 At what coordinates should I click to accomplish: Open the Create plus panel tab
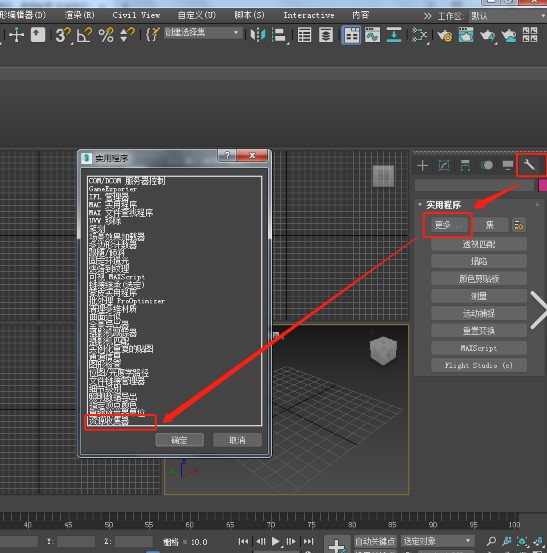[x=423, y=165]
